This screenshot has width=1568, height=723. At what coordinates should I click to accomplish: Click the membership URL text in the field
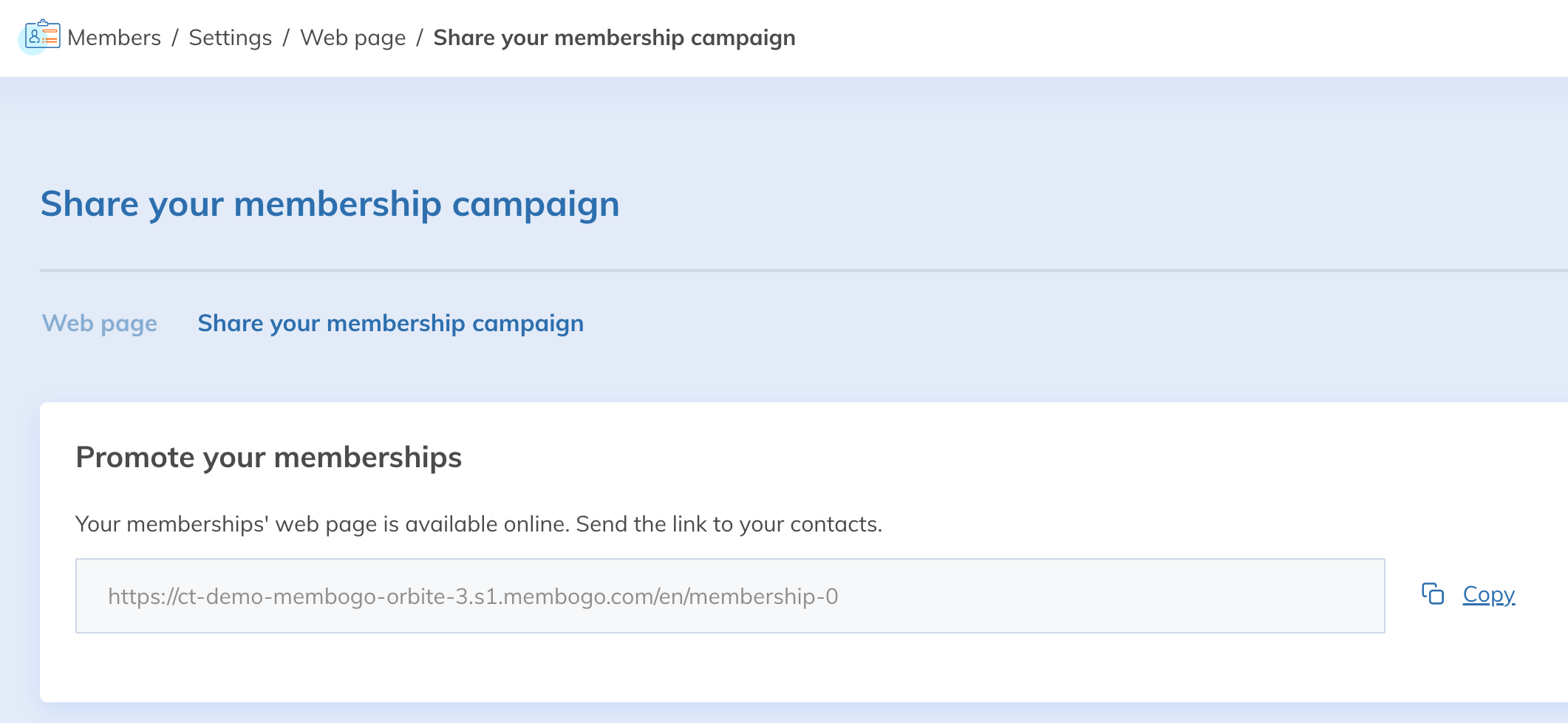(x=473, y=597)
